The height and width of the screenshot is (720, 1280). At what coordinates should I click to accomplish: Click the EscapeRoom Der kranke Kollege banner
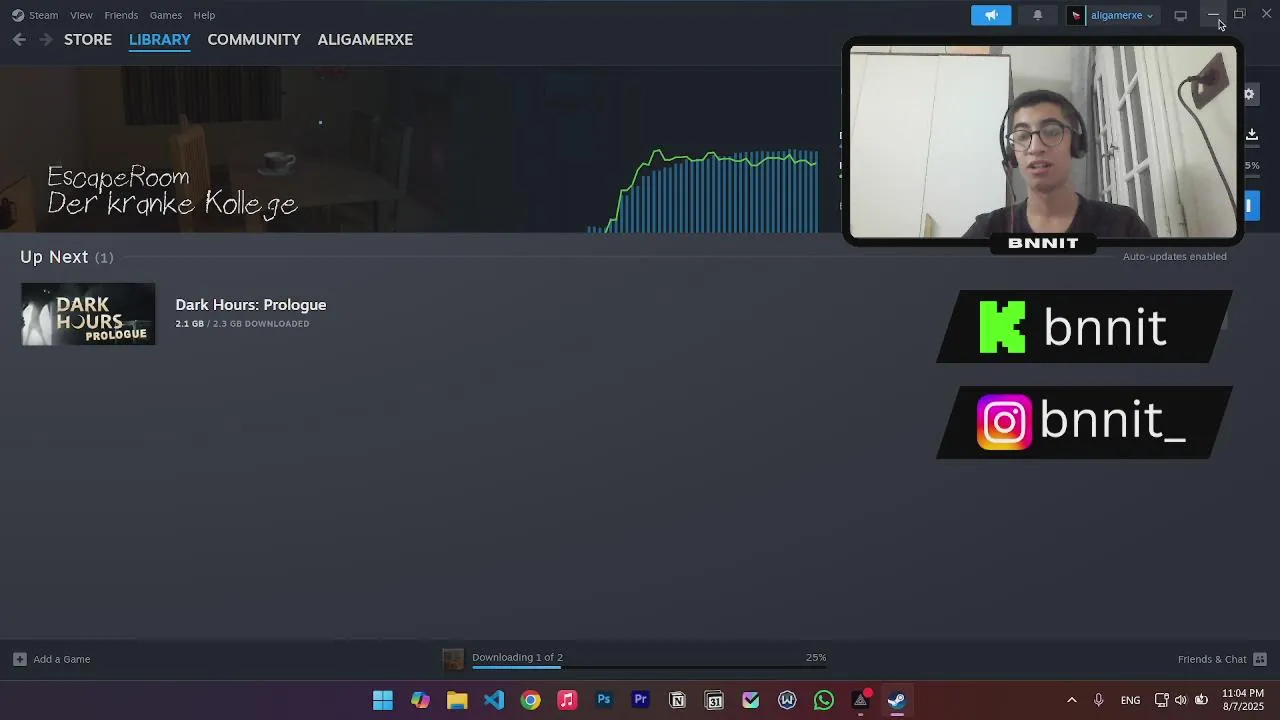pyautogui.click(x=172, y=190)
